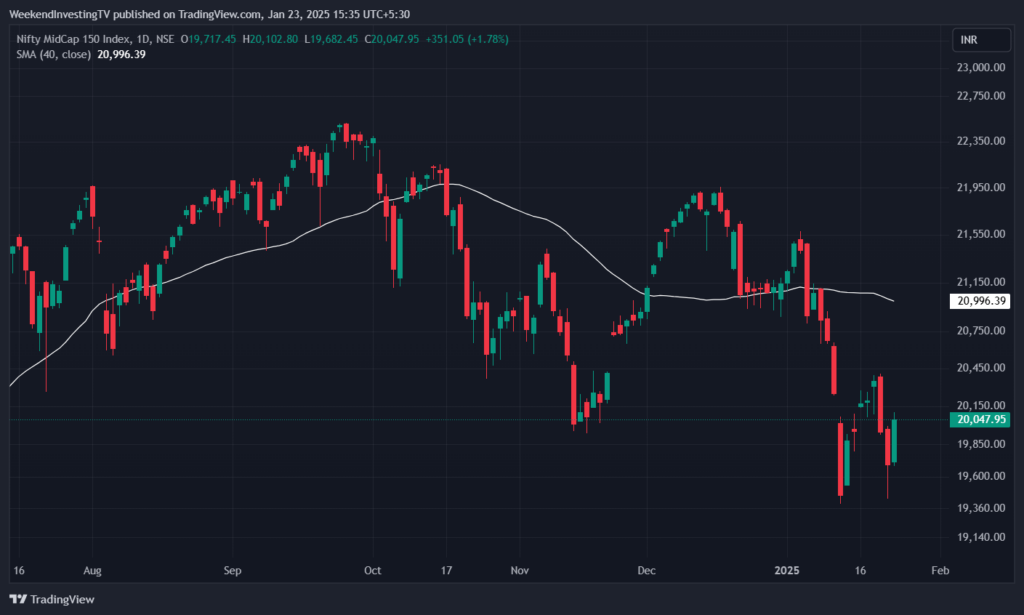The width and height of the screenshot is (1024, 615).
Task: Click the 2025 year marker on time axis
Action: pyautogui.click(x=786, y=571)
